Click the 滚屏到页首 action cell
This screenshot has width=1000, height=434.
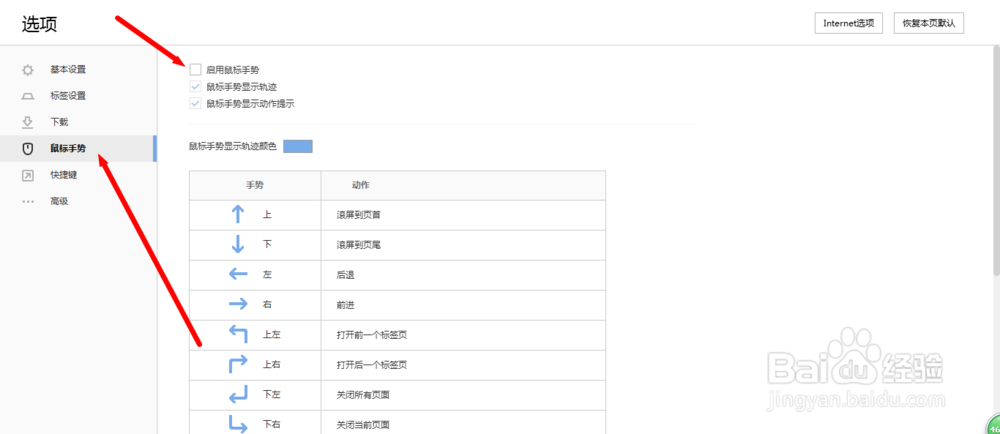click(x=463, y=215)
